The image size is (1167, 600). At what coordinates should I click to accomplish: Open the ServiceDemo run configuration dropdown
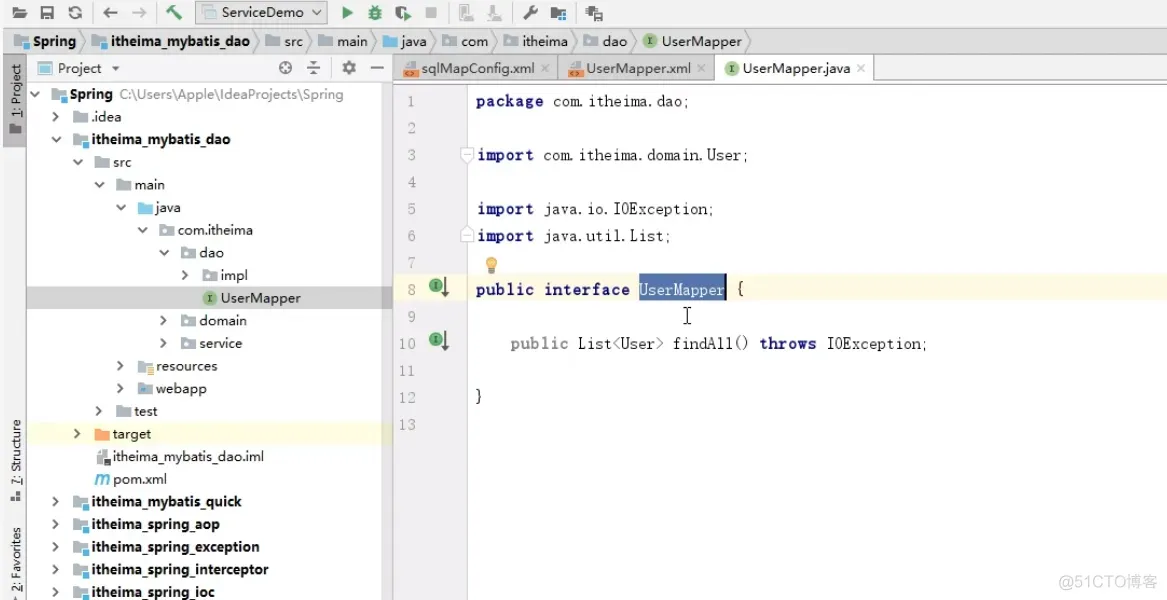(x=261, y=13)
